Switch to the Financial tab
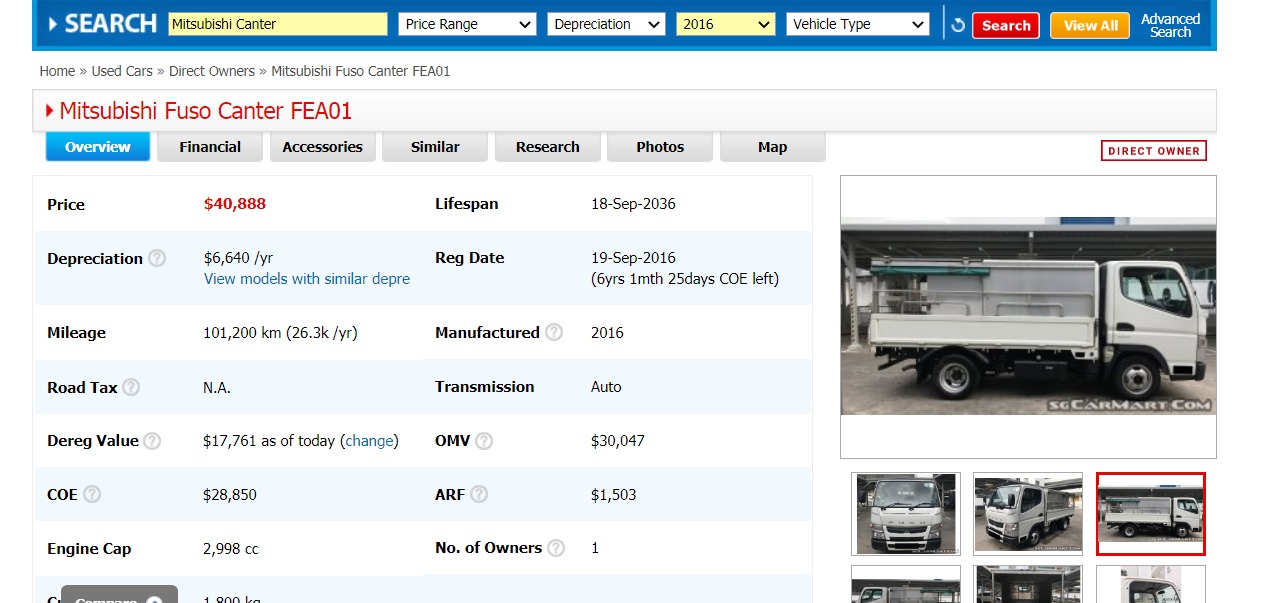Image resolution: width=1269 pixels, height=603 pixels. click(210, 147)
